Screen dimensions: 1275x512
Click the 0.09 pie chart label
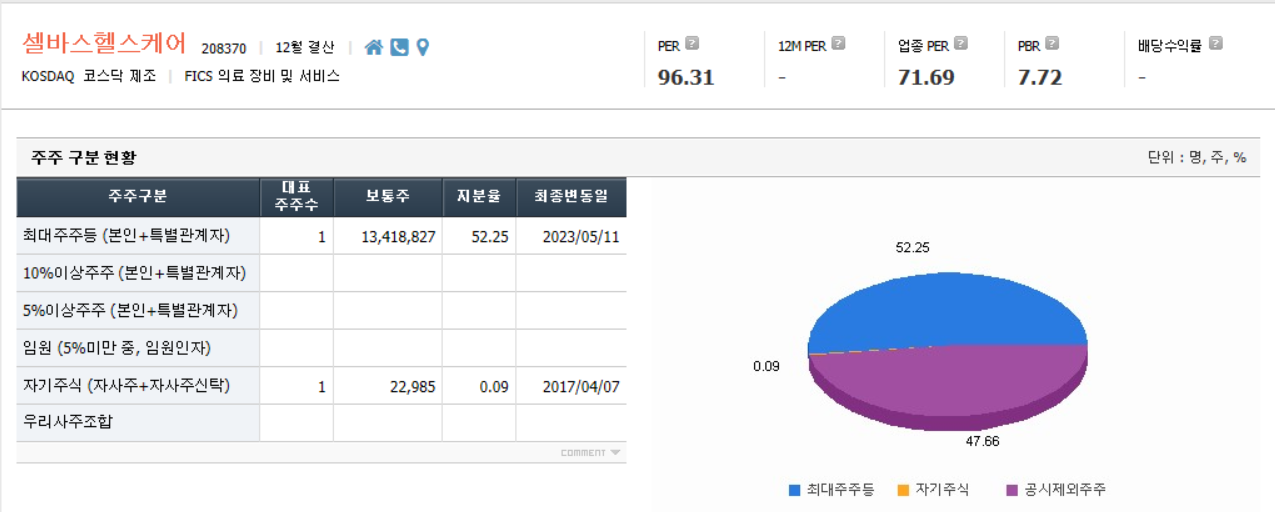(766, 367)
